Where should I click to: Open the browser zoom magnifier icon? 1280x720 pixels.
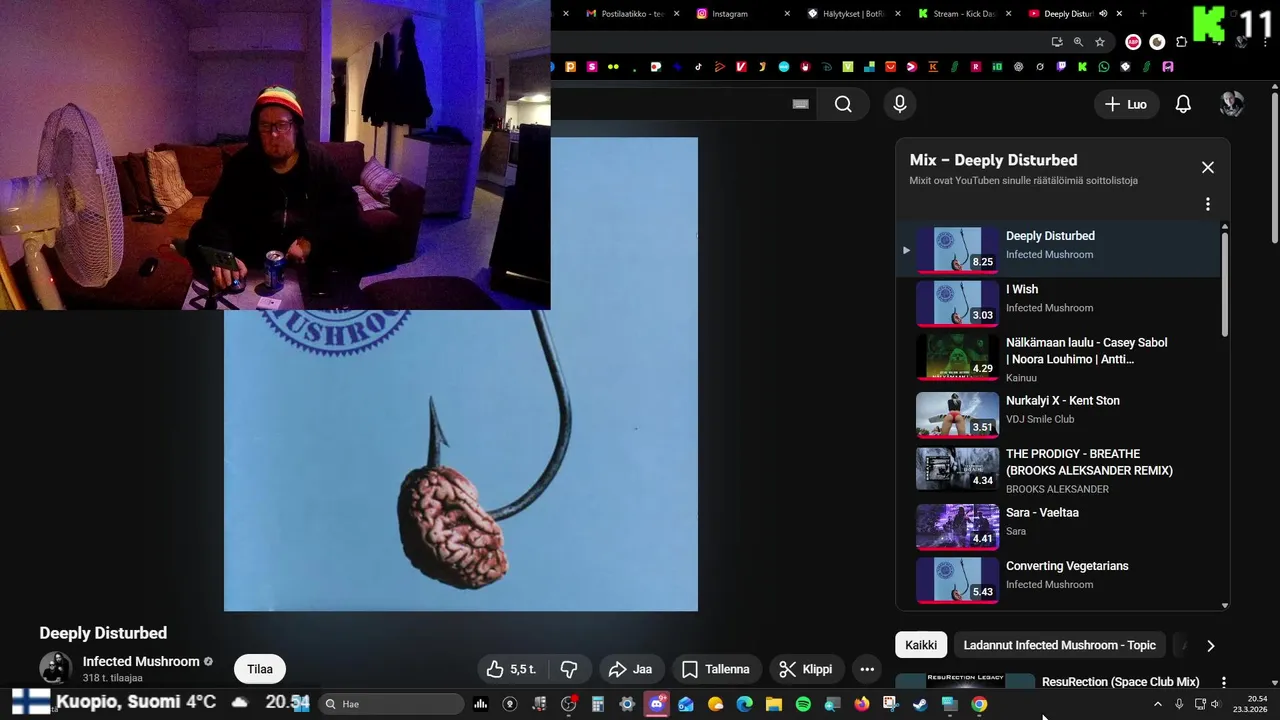[1078, 42]
